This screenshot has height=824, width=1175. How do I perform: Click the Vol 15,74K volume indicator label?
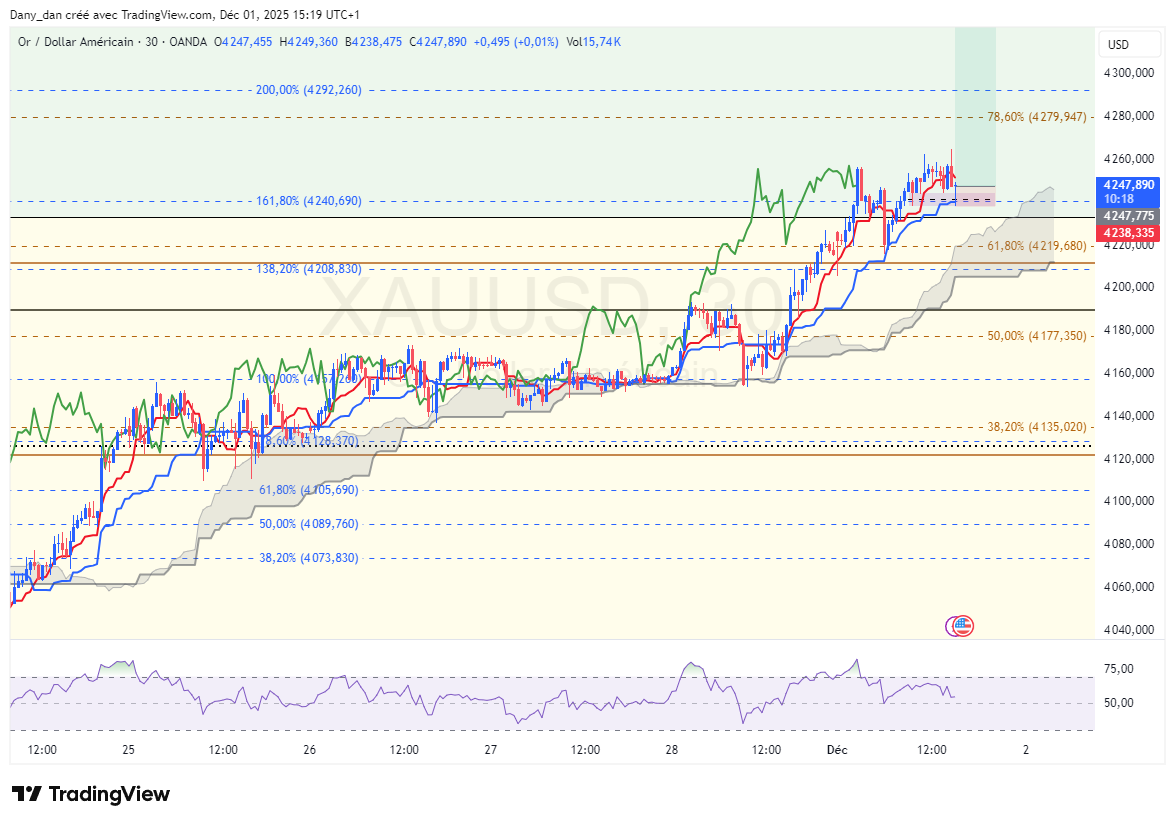click(593, 41)
